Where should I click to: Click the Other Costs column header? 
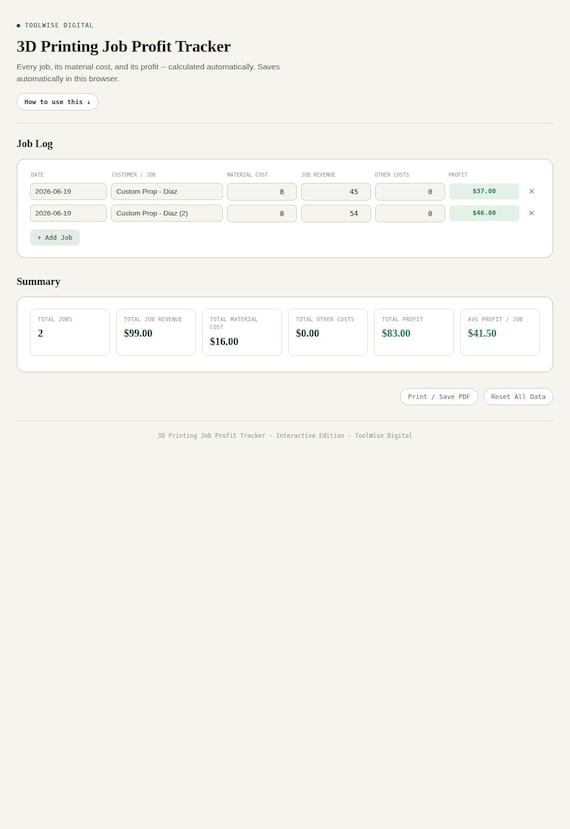(x=392, y=174)
